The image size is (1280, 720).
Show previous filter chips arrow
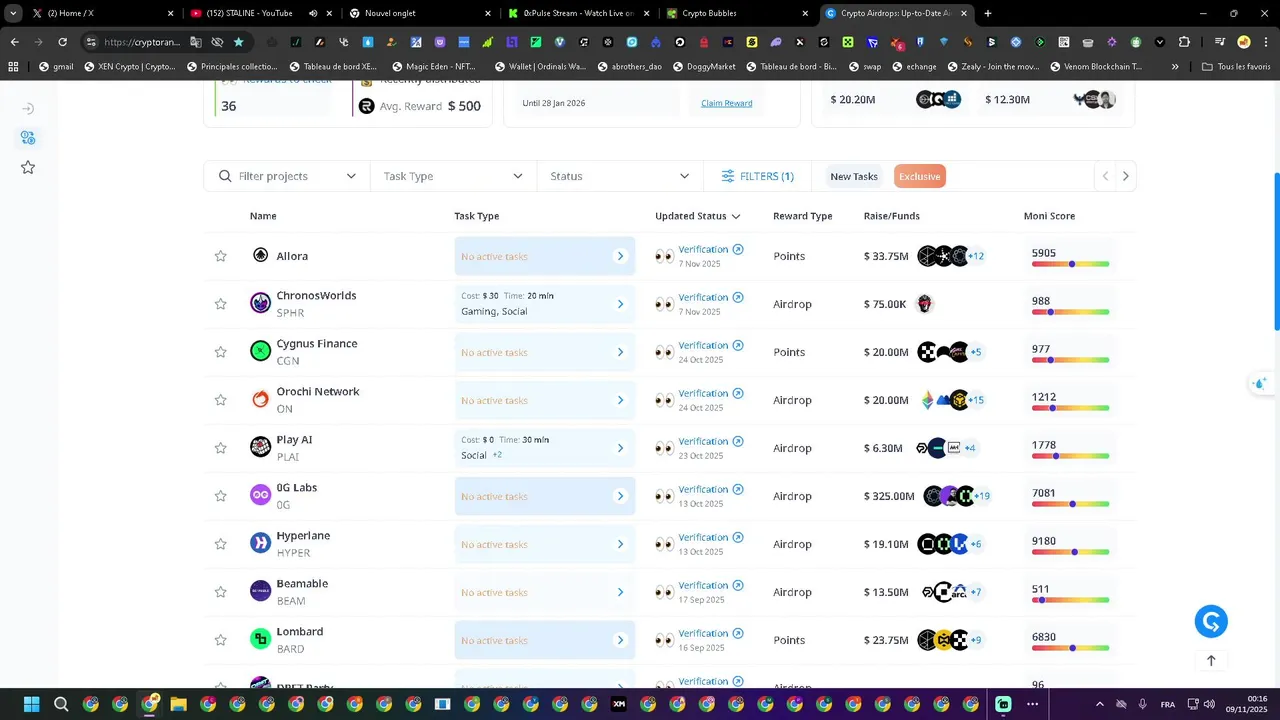pos(1105,176)
